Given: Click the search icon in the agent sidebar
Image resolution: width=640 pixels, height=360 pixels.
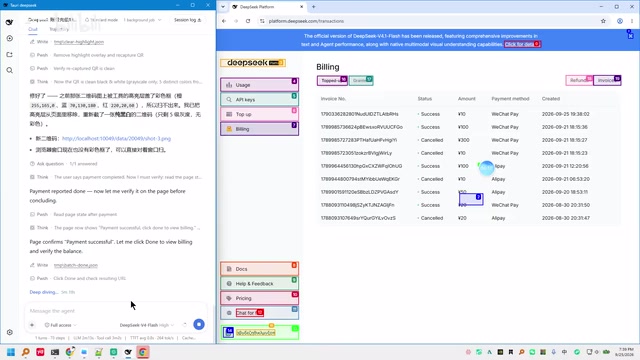Looking at the screenshot, I should (9, 70).
